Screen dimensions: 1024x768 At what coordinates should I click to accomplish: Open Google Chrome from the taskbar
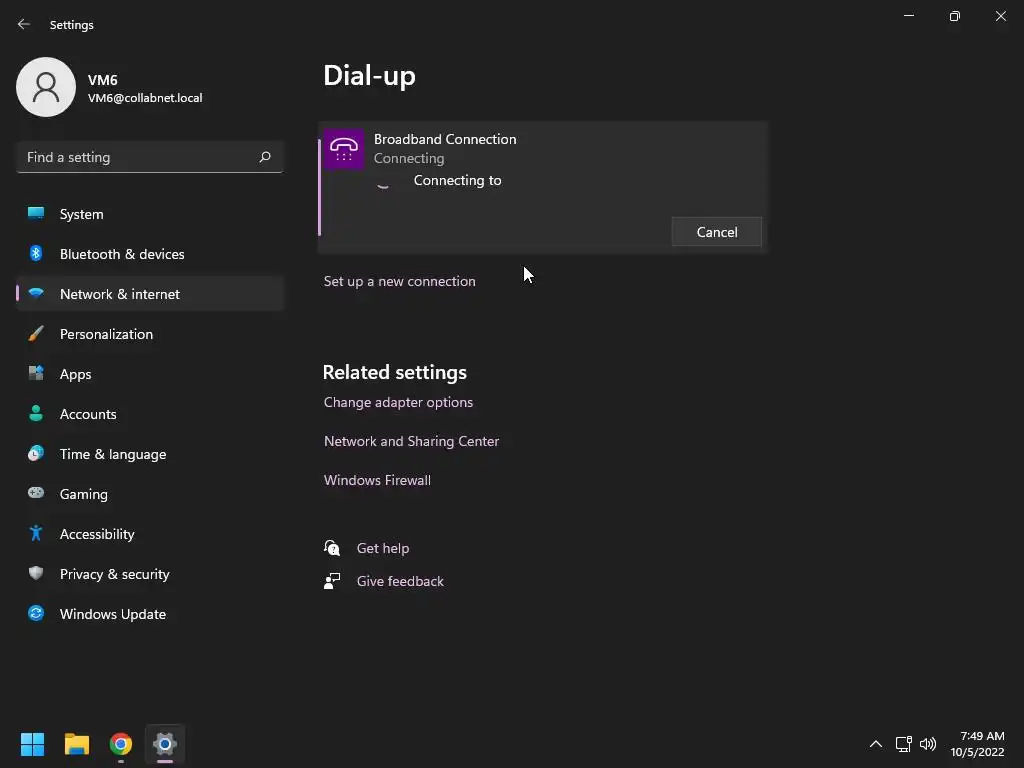tap(121, 744)
